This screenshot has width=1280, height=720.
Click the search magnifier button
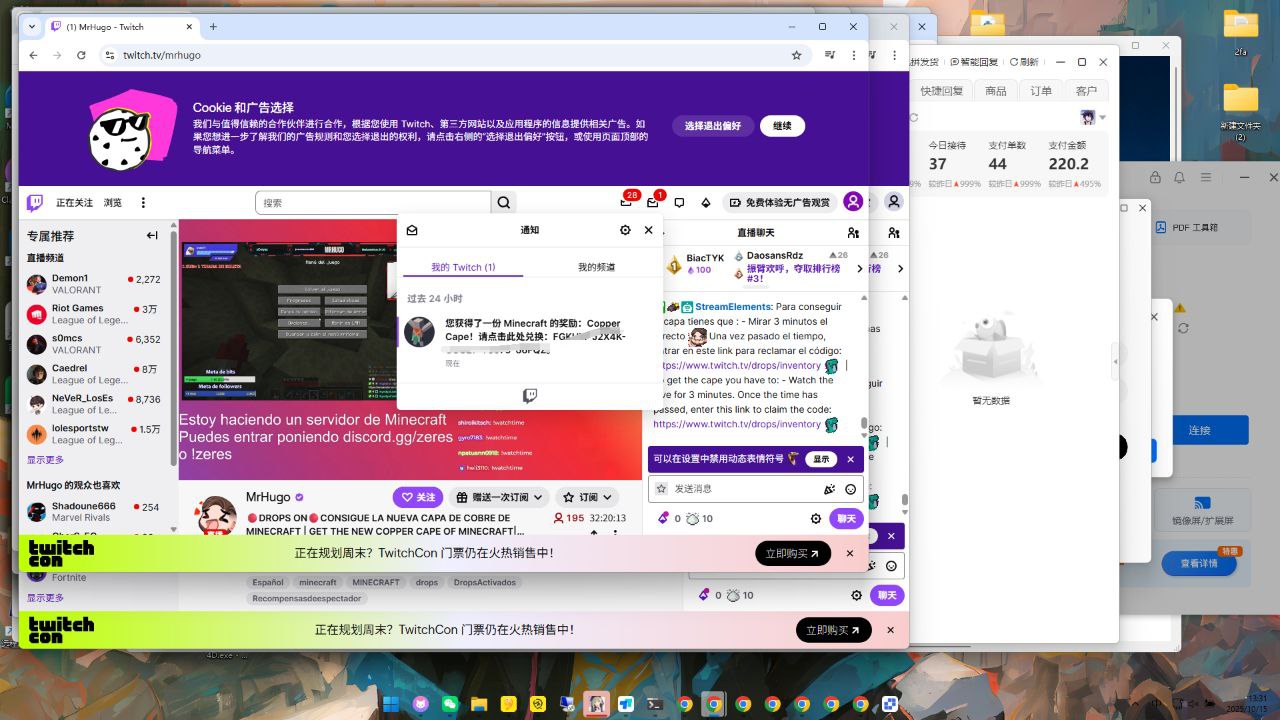[x=504, y=202]
